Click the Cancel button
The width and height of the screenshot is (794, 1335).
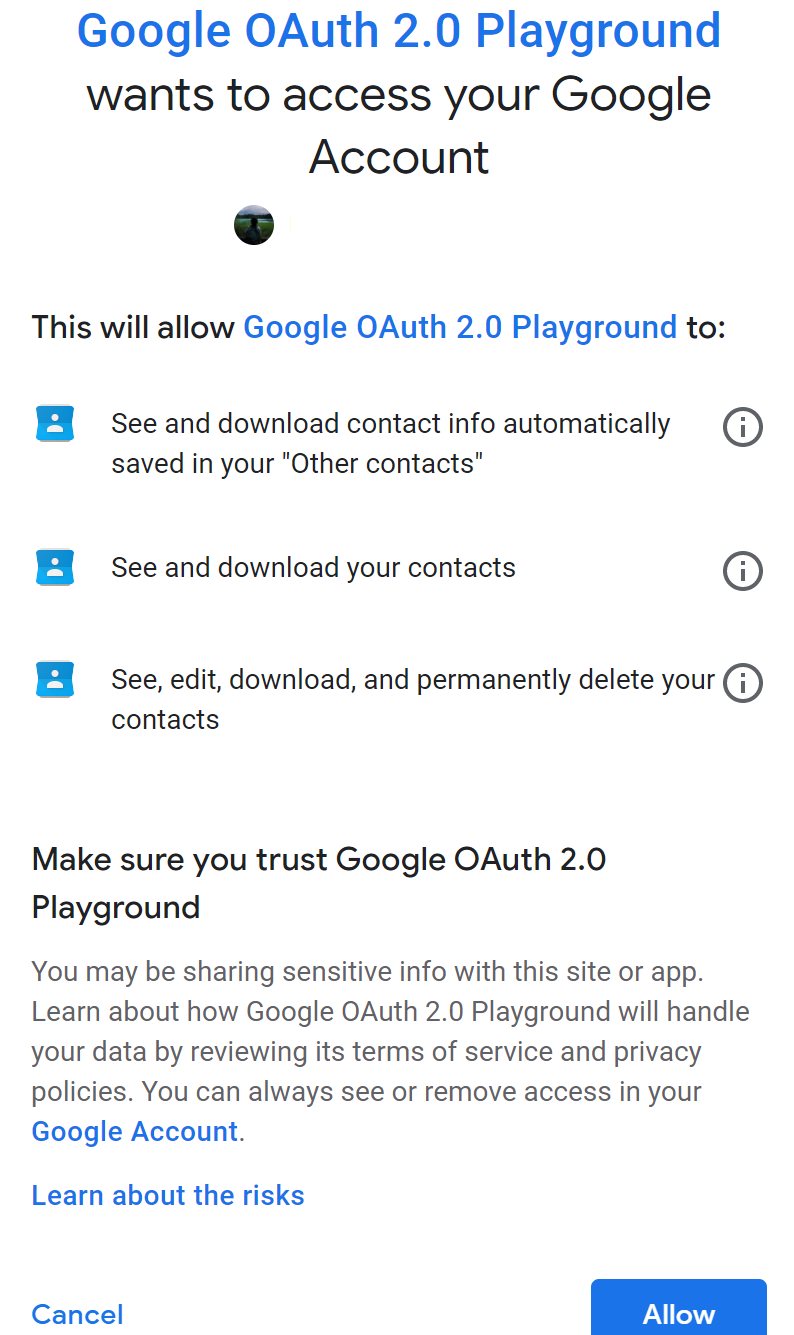(x=78, y=1314)
